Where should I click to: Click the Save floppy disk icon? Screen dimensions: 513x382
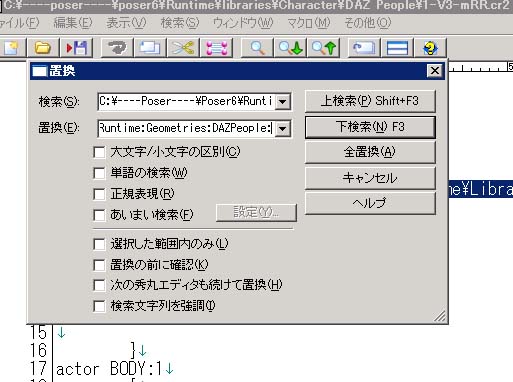click(77, 48)
